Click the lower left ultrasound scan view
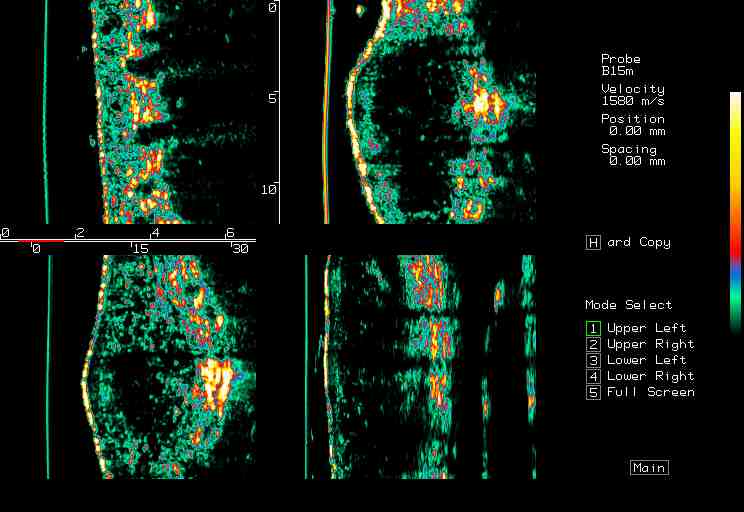The height and width of the screenshot is (512, 744). tap(128, 367)
